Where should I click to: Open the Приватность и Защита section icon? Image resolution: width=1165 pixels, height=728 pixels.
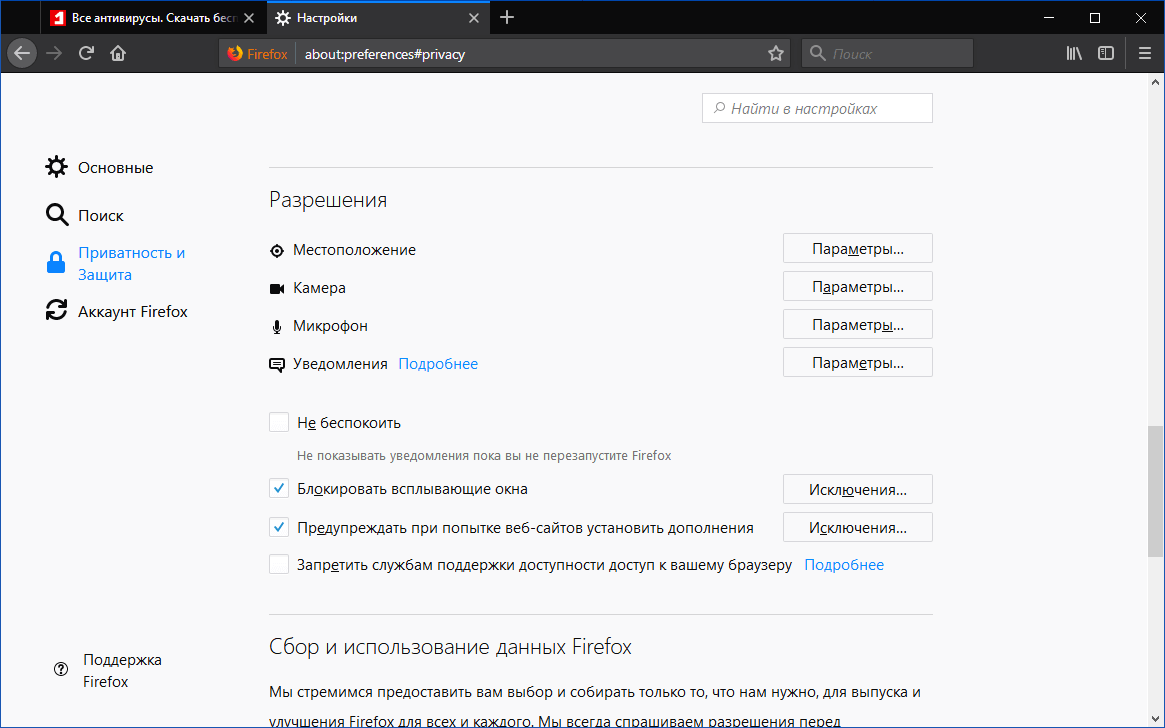pos(56,262)
